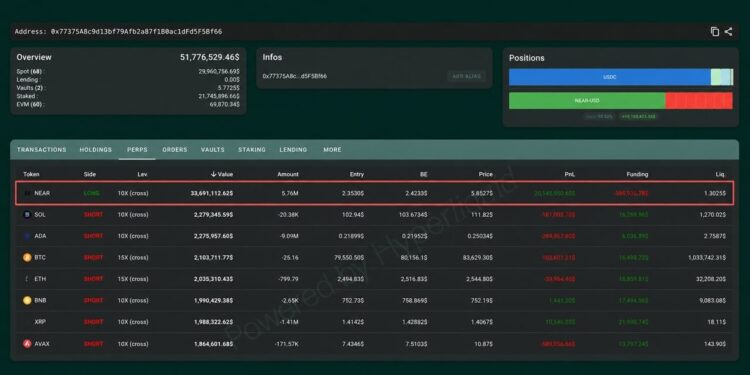
Task: Click AVAX value 1,864,601.68$
Action: coord(213,343)
